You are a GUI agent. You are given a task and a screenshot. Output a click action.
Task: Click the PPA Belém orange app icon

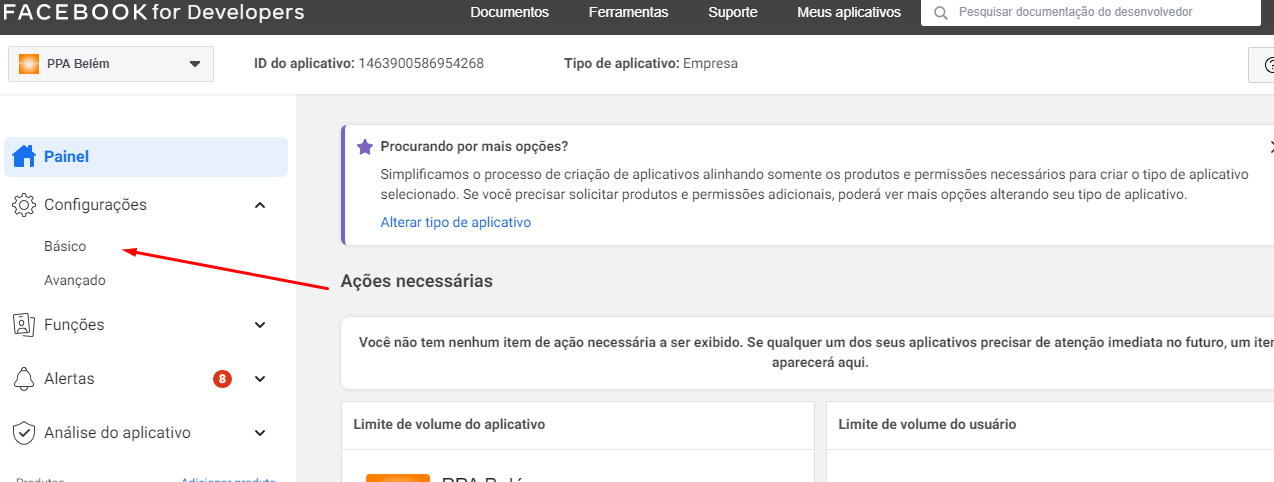pyautogui.click(x=29, y=64)
